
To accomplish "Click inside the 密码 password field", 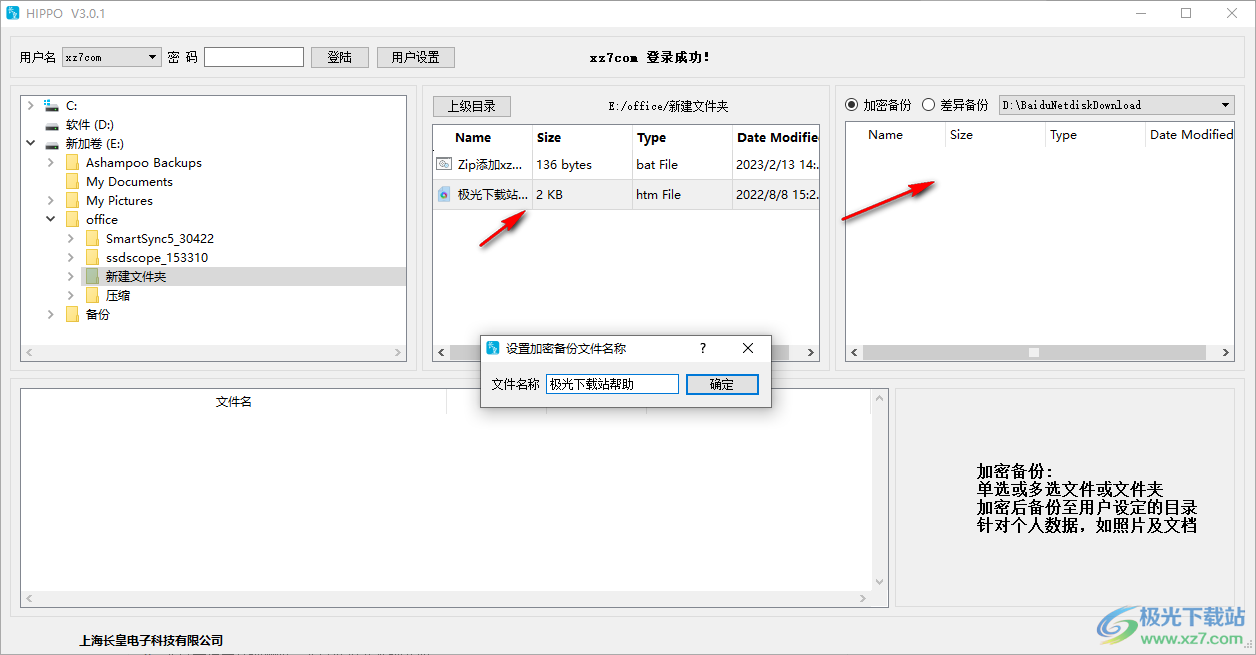I will 253,57.
